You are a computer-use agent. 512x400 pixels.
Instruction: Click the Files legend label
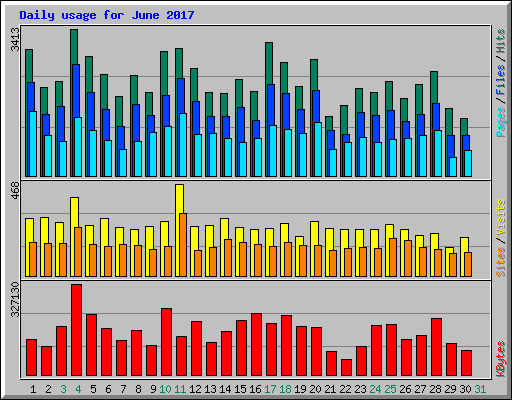[501, 80]
